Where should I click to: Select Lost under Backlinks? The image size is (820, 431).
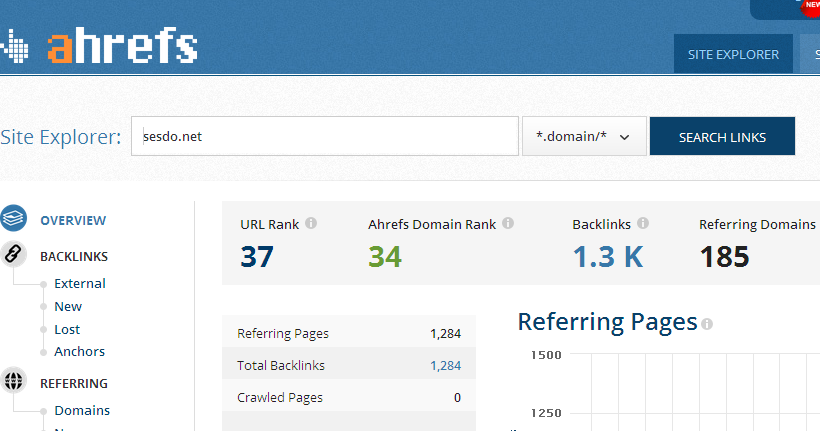point(67,330)
